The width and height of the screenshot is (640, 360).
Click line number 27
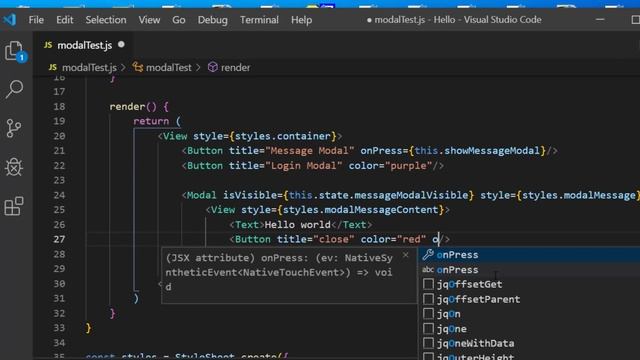59,239
